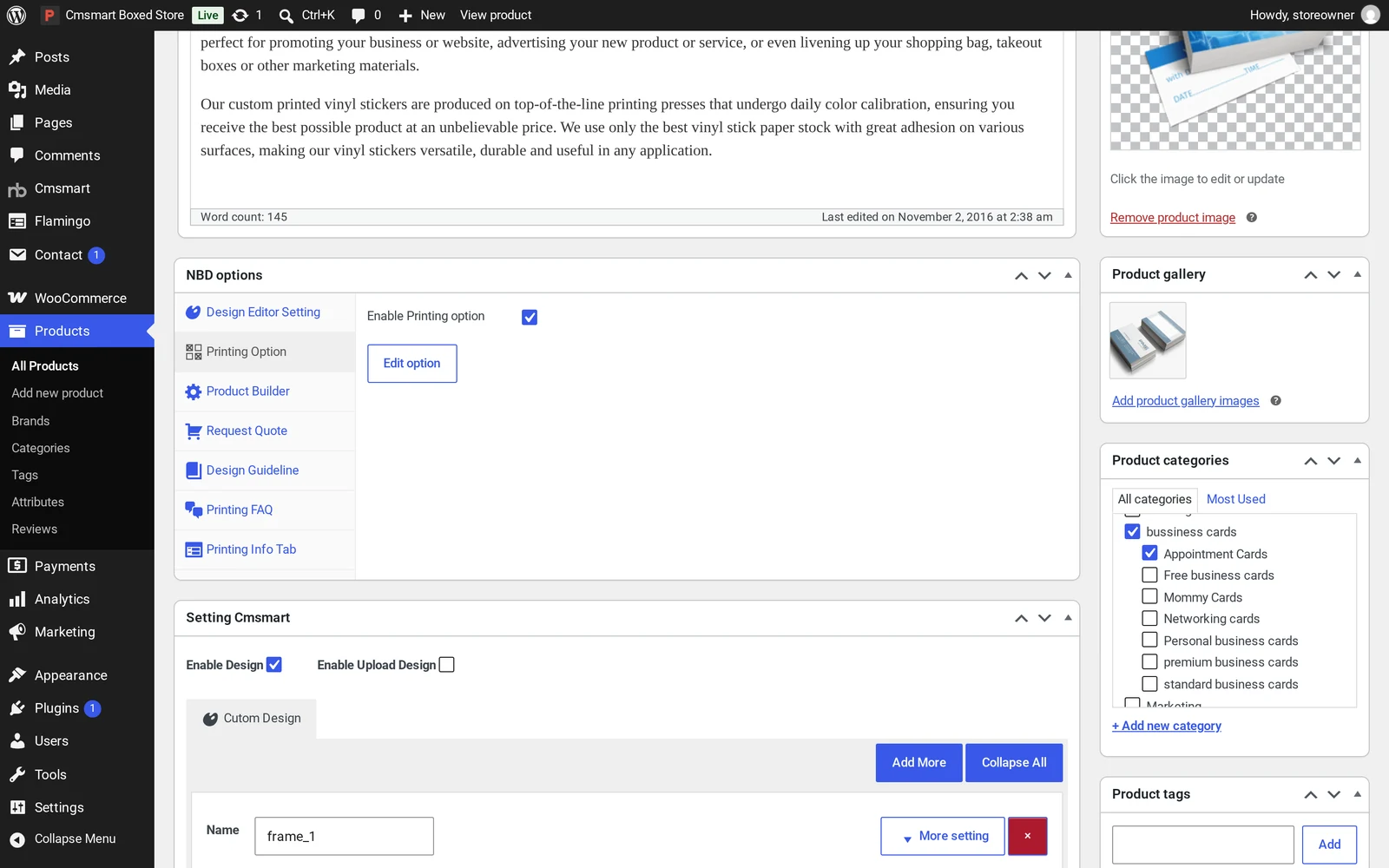Click the Request Quote cart icon

[194, 431]
